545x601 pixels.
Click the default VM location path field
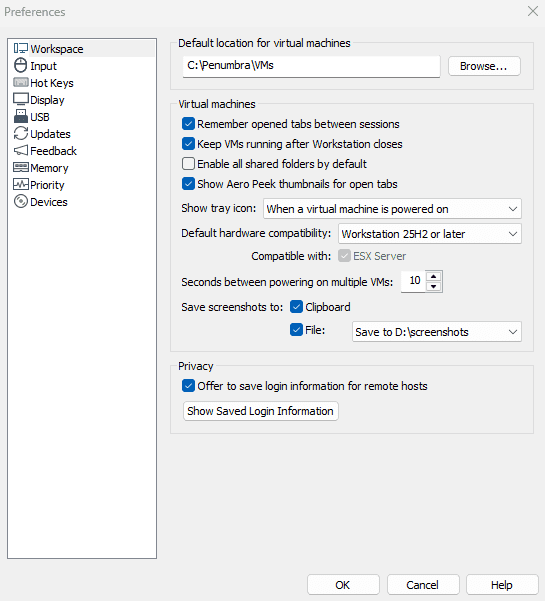(311, 66)
